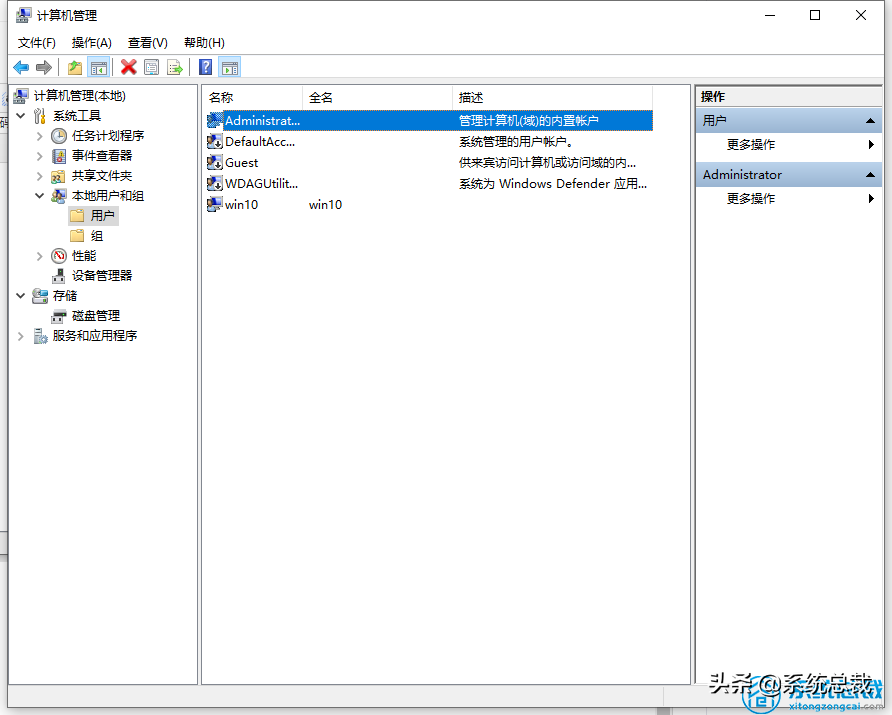Toggle the console tree visibility icon
Viewport: 892px width, 715px height.
click(x=100, y=66)
